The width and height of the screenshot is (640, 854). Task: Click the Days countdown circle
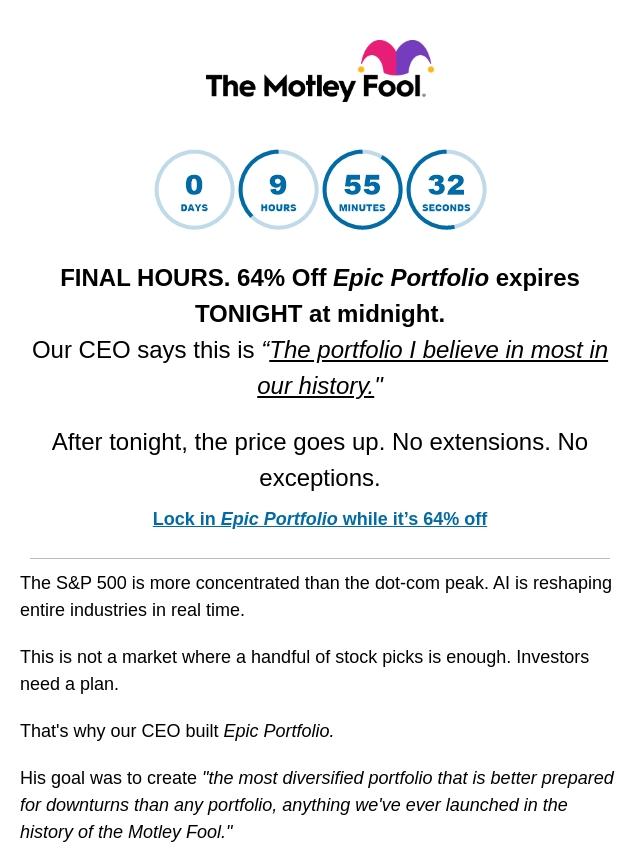point(194,190)
